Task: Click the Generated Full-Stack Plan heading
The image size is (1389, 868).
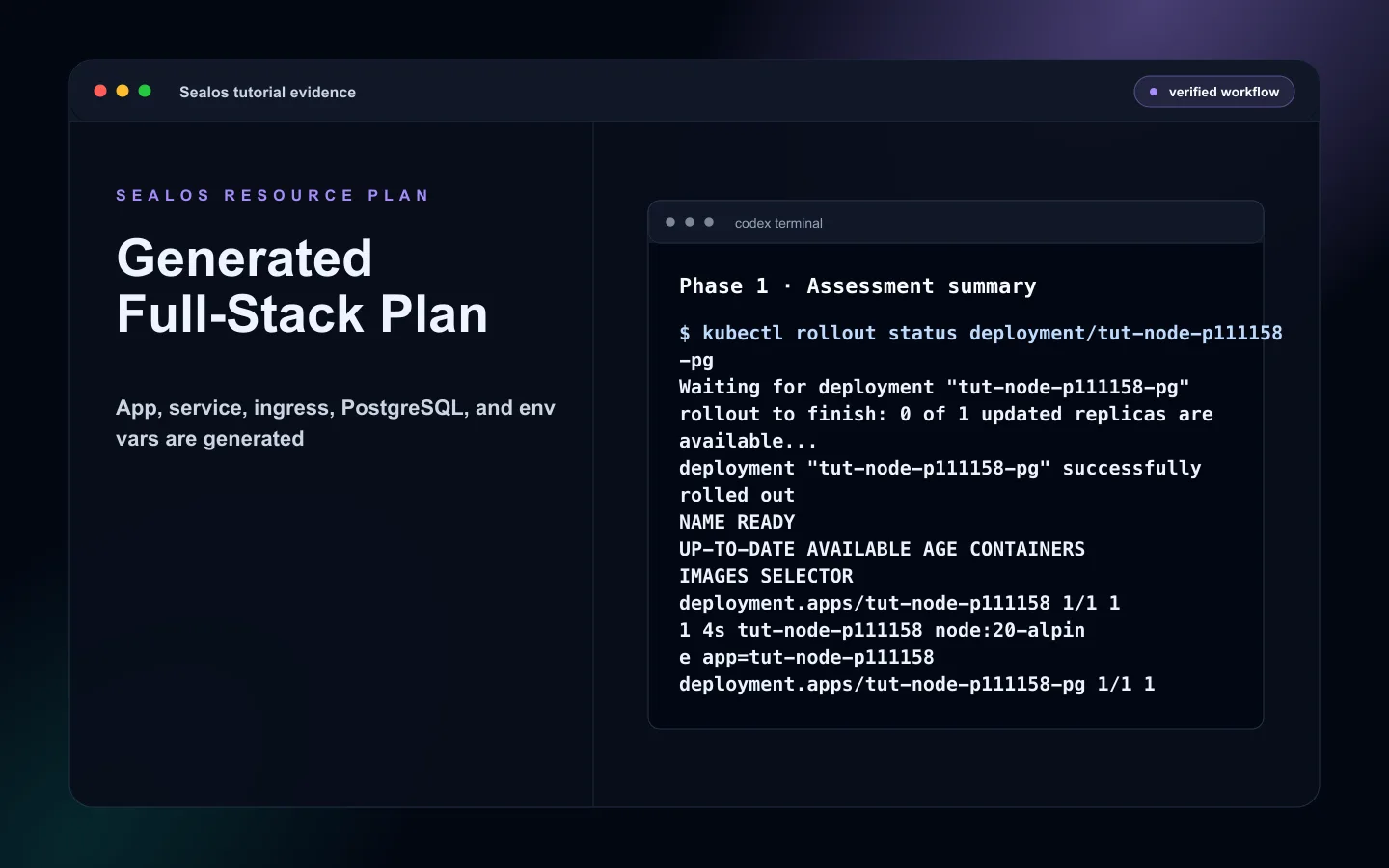Action: (x=302, y=285)
